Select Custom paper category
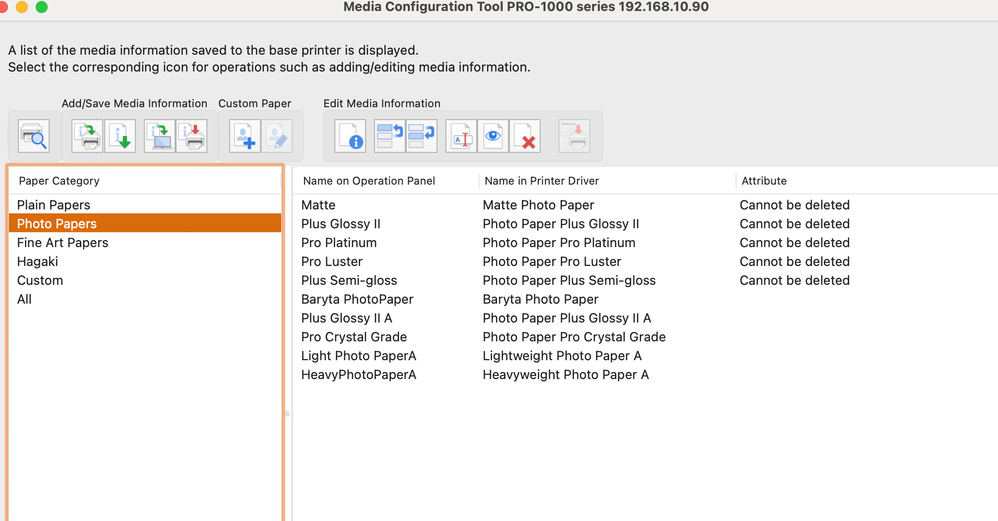The width and height of the screenshot is (998, 521). (145, 280)
